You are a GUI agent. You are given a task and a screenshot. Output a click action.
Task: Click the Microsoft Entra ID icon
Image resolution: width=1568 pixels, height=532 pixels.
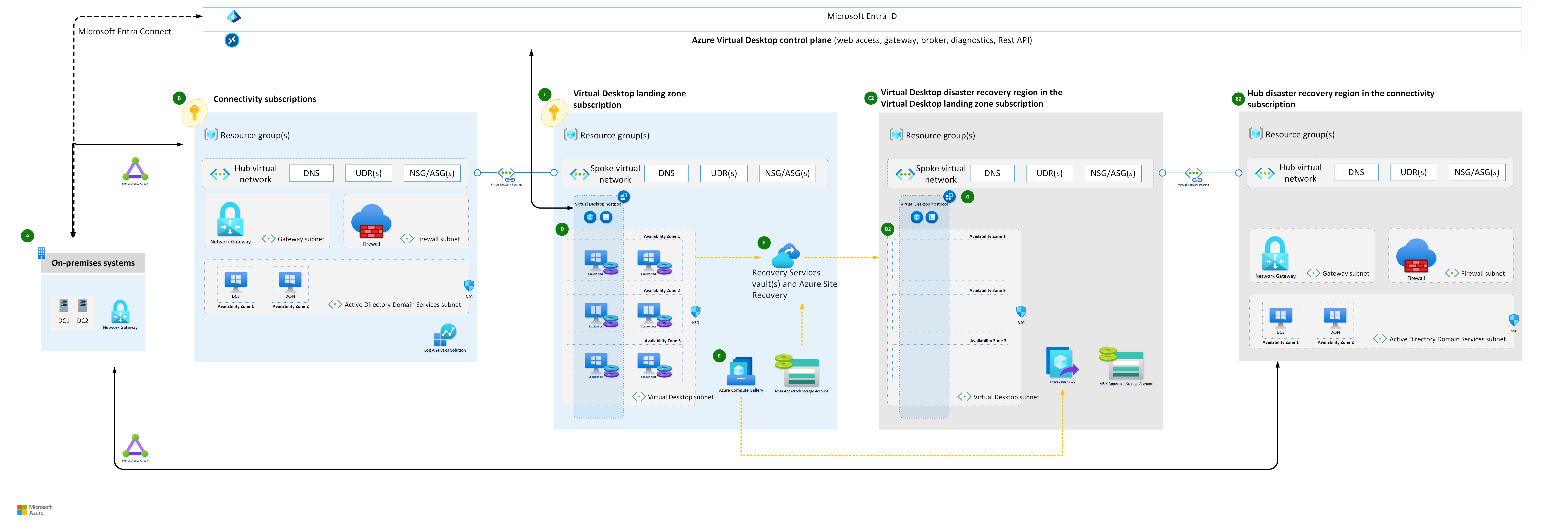pyautogui.click(x=234, y=16)
